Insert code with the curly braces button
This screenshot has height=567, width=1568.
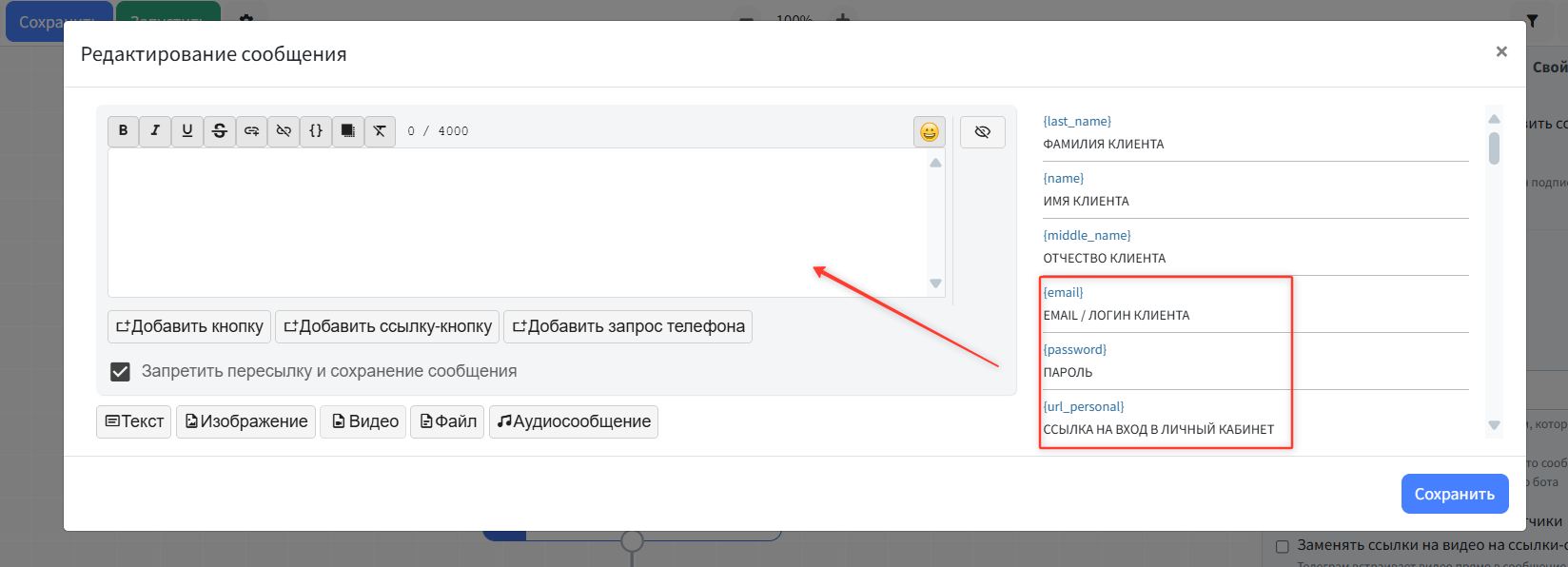[316, 131]
